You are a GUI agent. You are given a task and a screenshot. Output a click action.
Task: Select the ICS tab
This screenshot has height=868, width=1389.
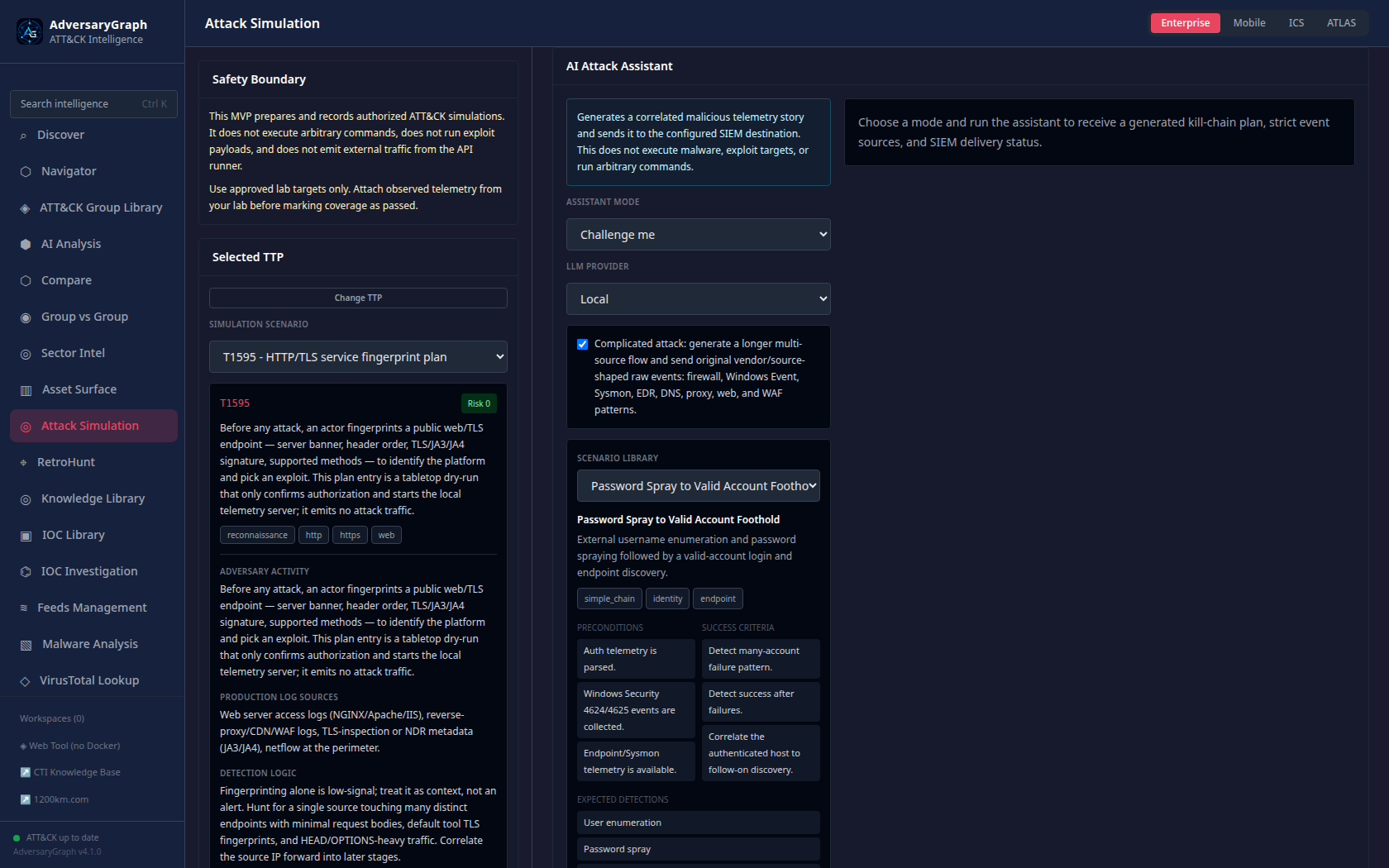pos(1296,23)
